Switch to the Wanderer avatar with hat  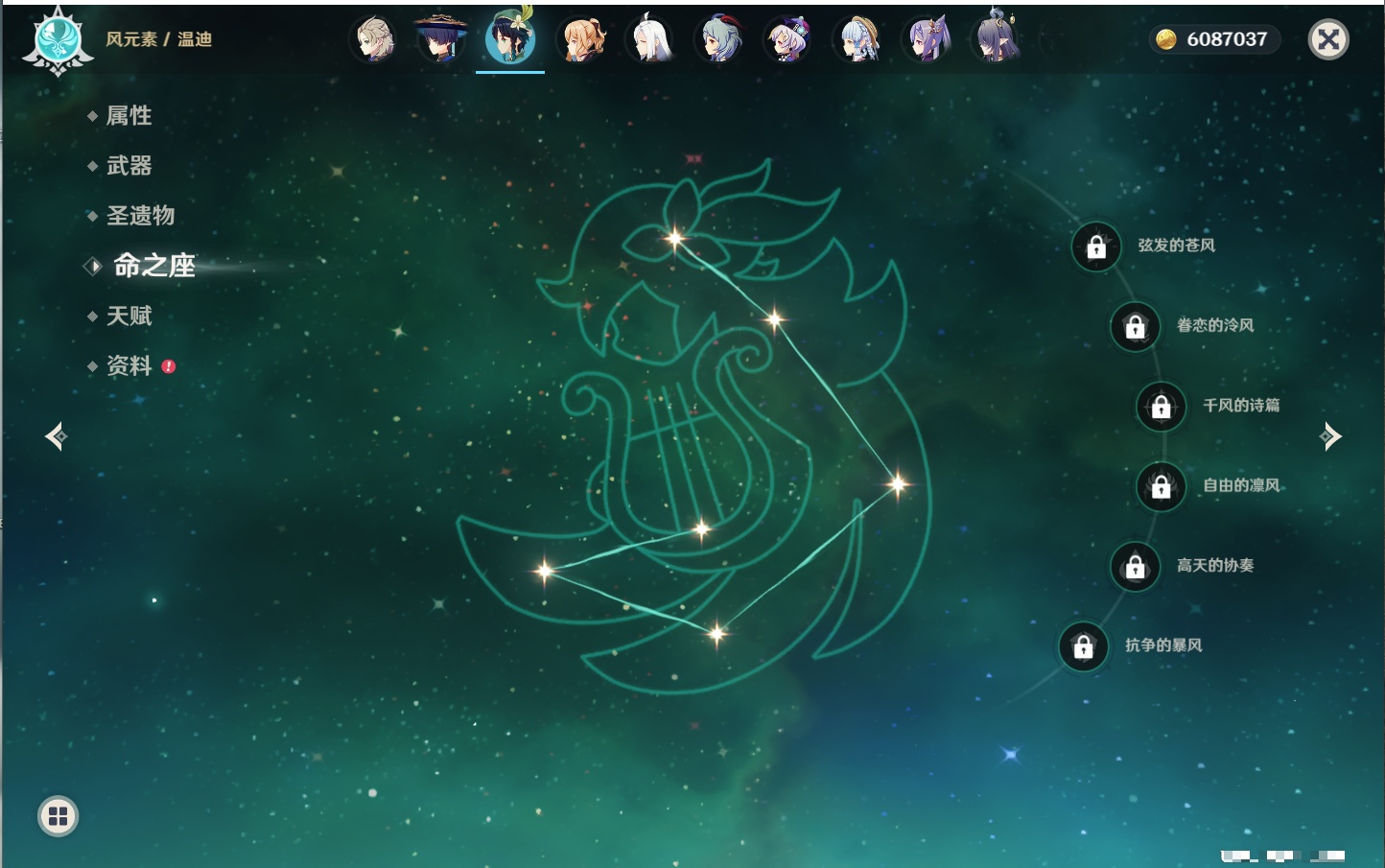click(x=441, y=40)
